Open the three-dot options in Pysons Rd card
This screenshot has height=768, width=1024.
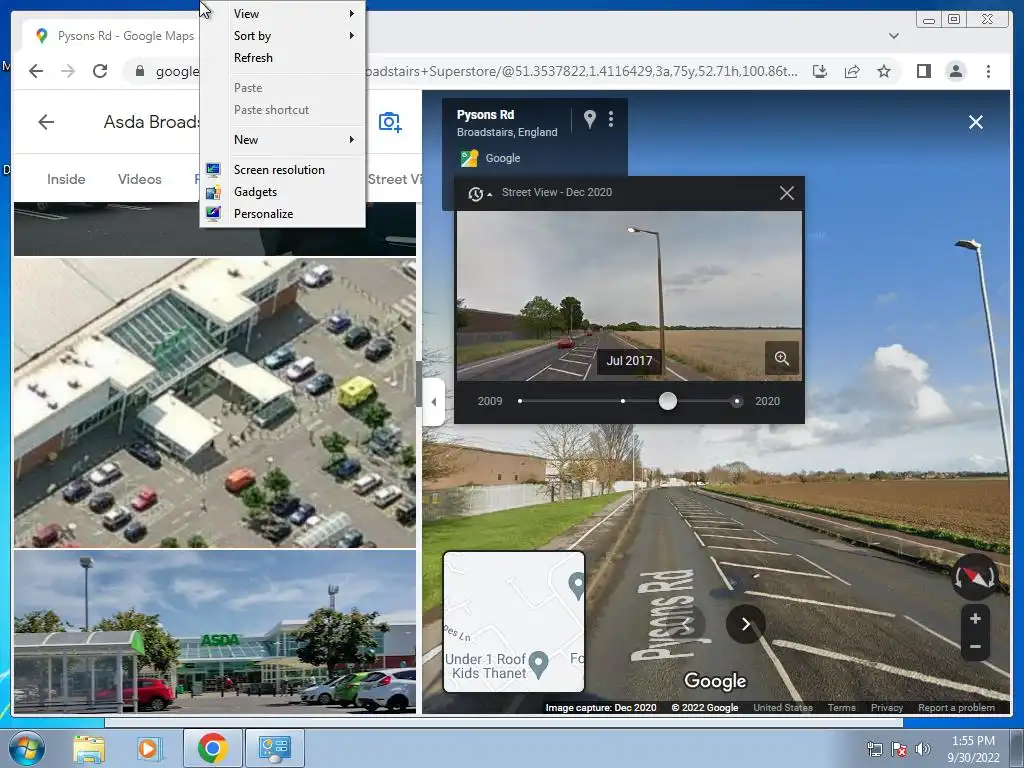[x=611, y=118]
